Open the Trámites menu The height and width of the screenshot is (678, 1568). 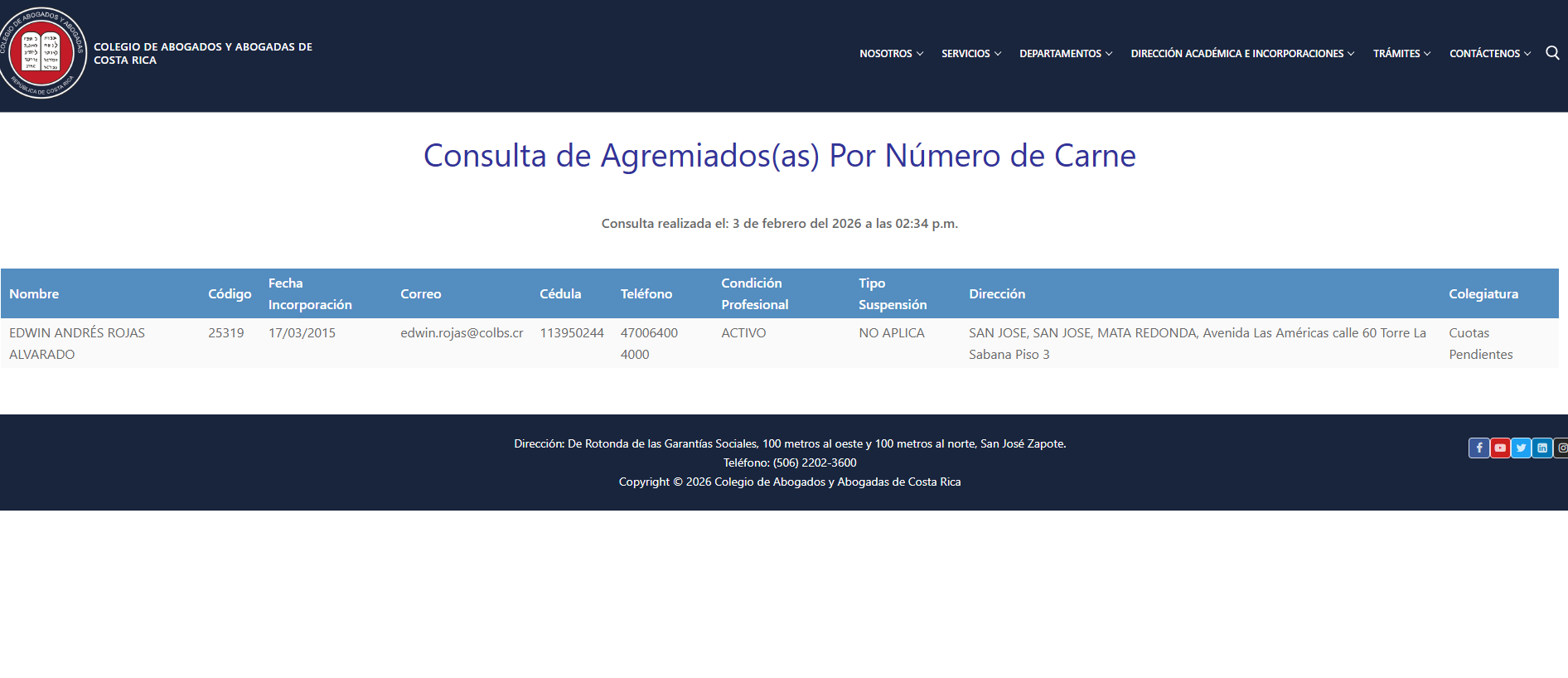pyautogui.click(x=1401, y=54)
